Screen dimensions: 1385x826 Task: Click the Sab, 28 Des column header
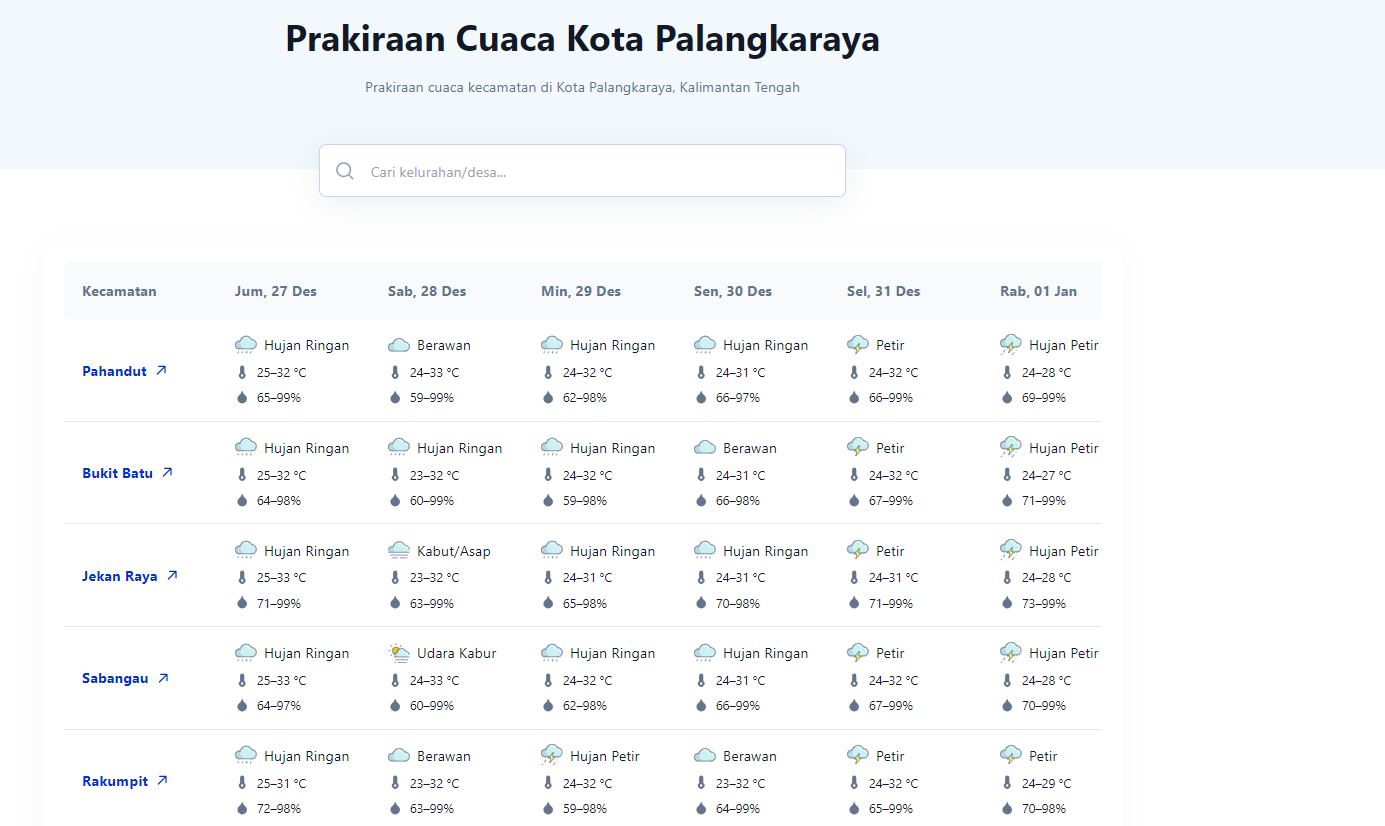coord(427,291)
